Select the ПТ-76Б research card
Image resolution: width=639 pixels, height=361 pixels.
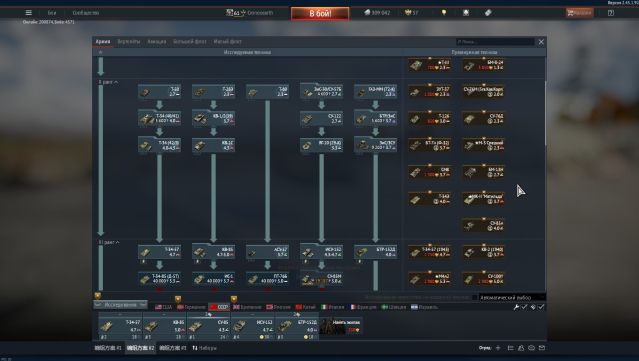coord(267,279)
